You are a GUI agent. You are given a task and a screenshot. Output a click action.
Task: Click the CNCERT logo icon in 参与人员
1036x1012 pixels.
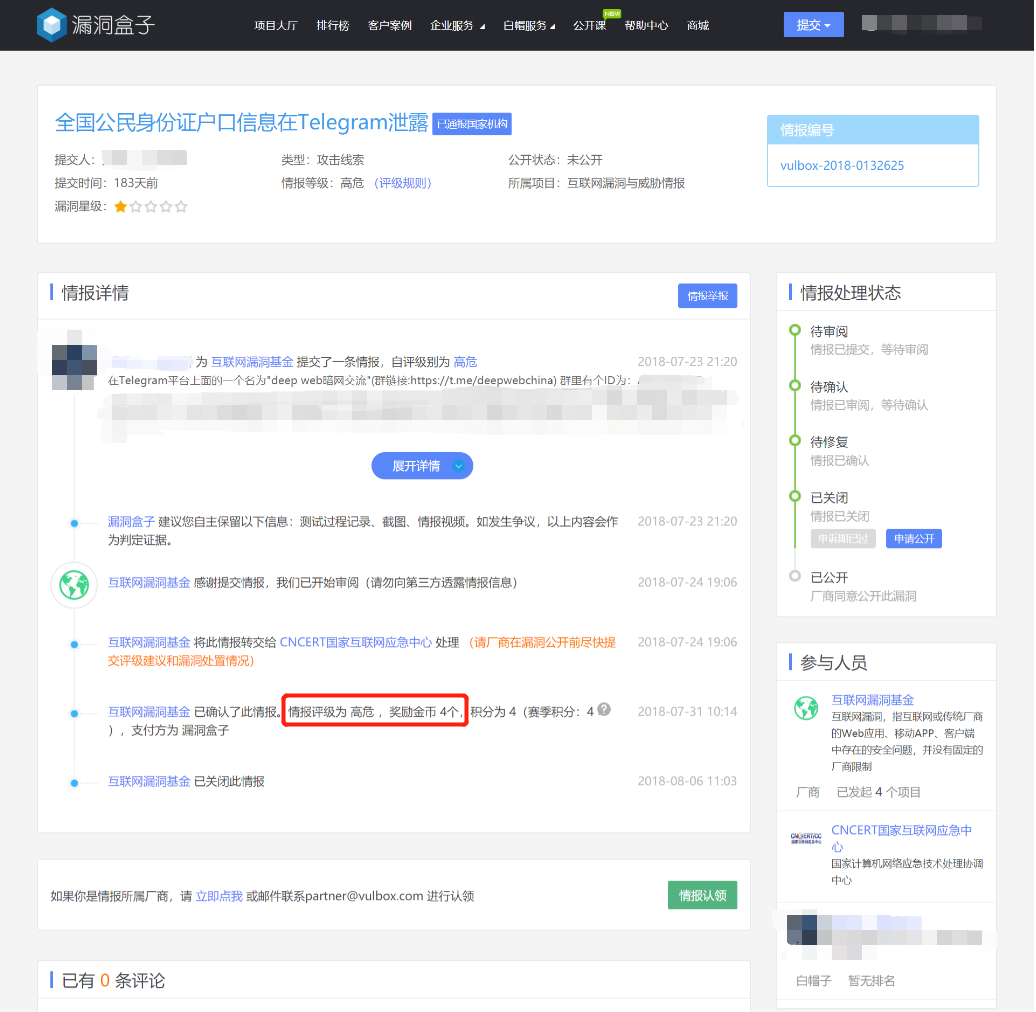(806, 838)
